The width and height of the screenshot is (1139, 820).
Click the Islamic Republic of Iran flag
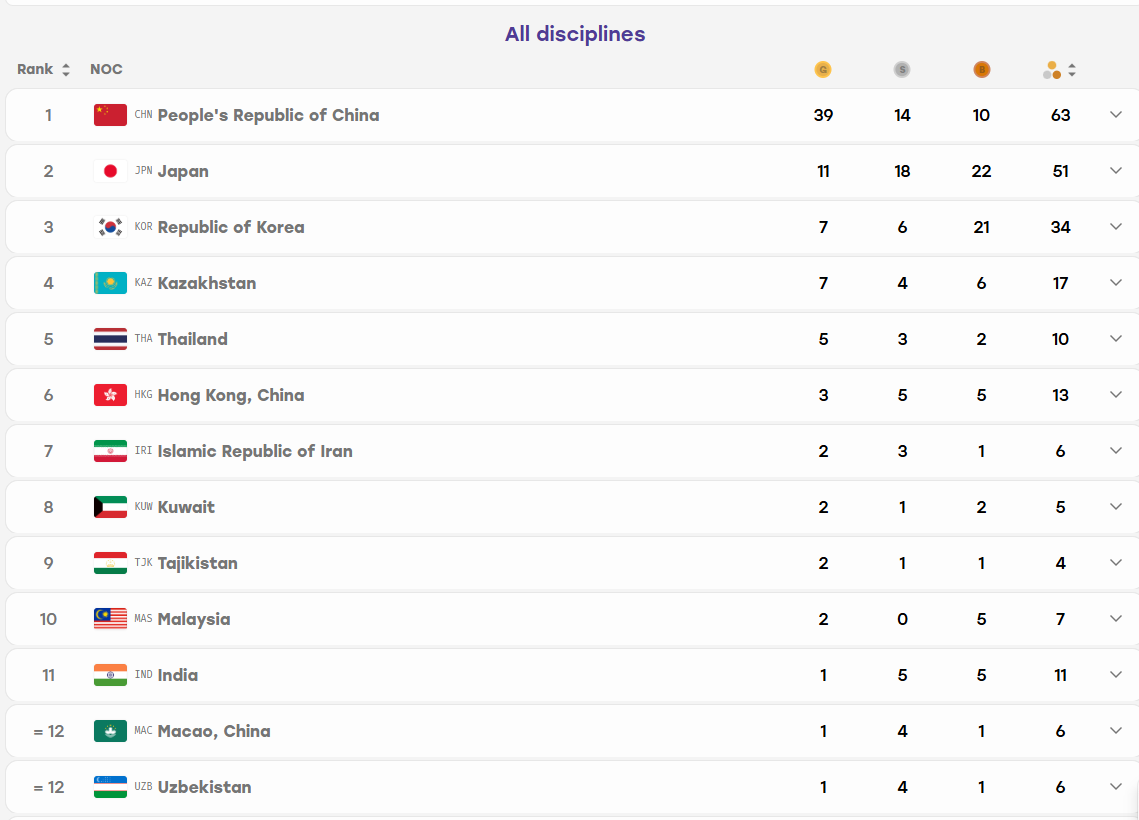[110, 450]
